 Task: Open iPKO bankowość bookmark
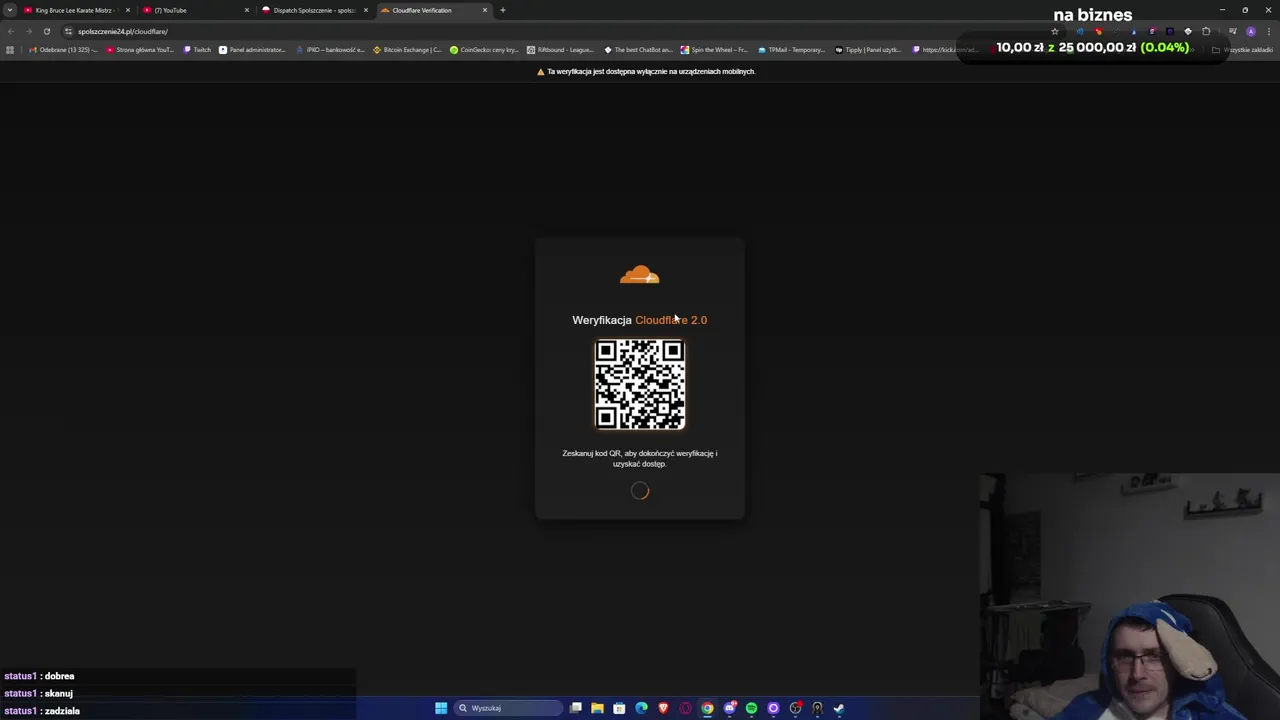[x=330, y=50]
